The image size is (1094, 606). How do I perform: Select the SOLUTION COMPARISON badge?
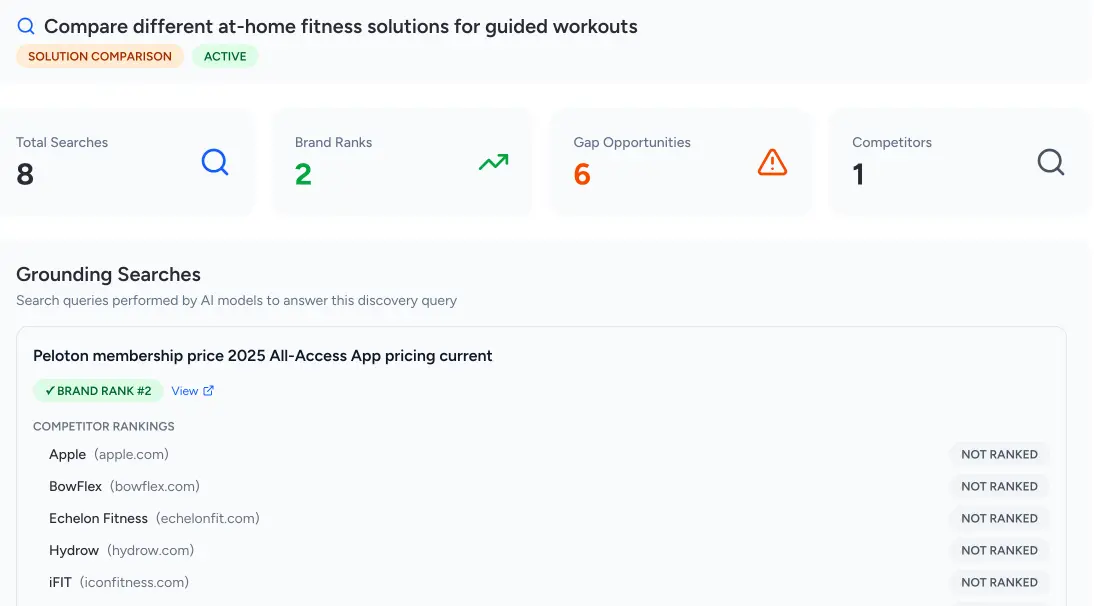pos(99,56)
